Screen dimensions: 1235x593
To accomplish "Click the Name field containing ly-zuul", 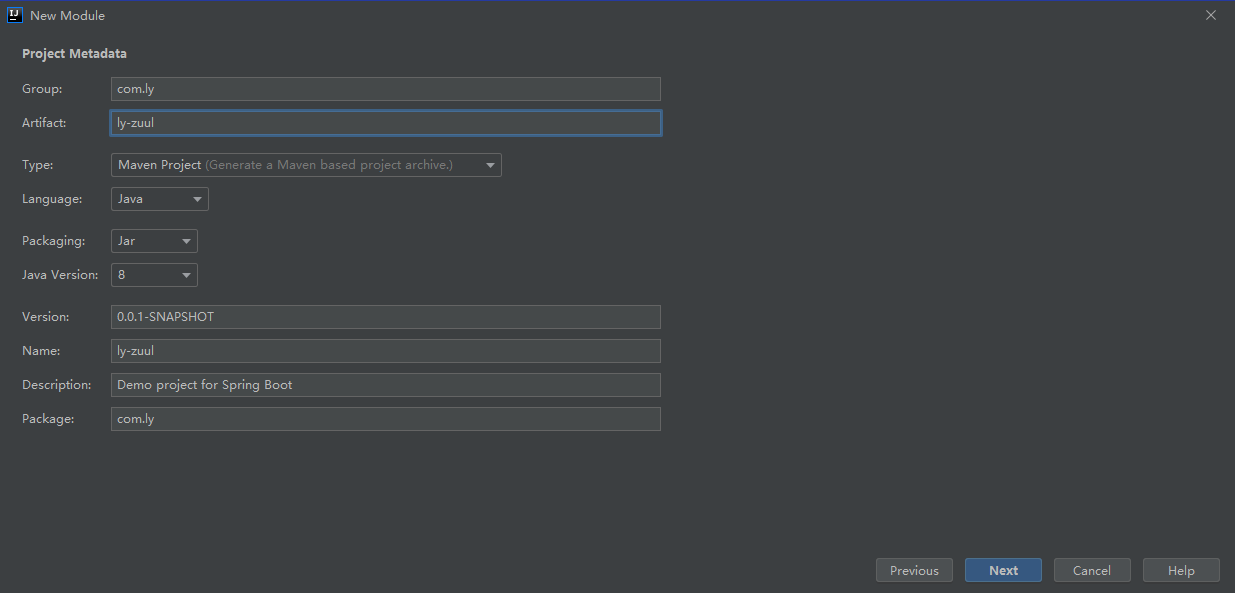I will pyautogui.click(x=385, y=351).
